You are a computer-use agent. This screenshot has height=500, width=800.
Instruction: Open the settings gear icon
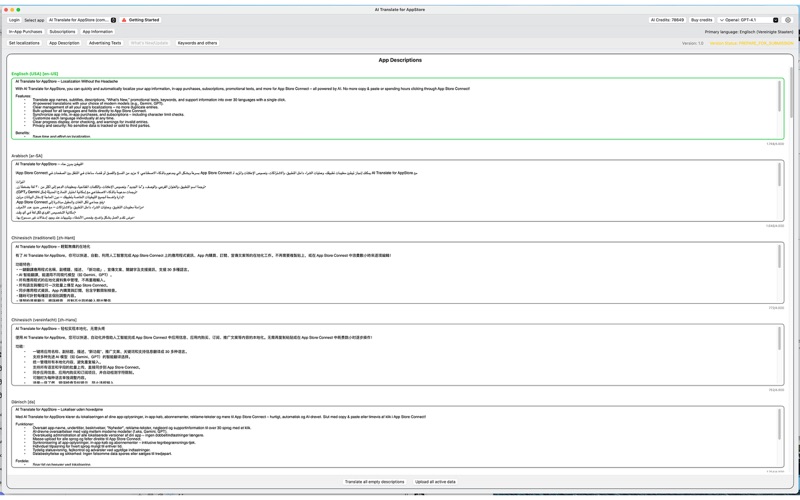[788, 20]
